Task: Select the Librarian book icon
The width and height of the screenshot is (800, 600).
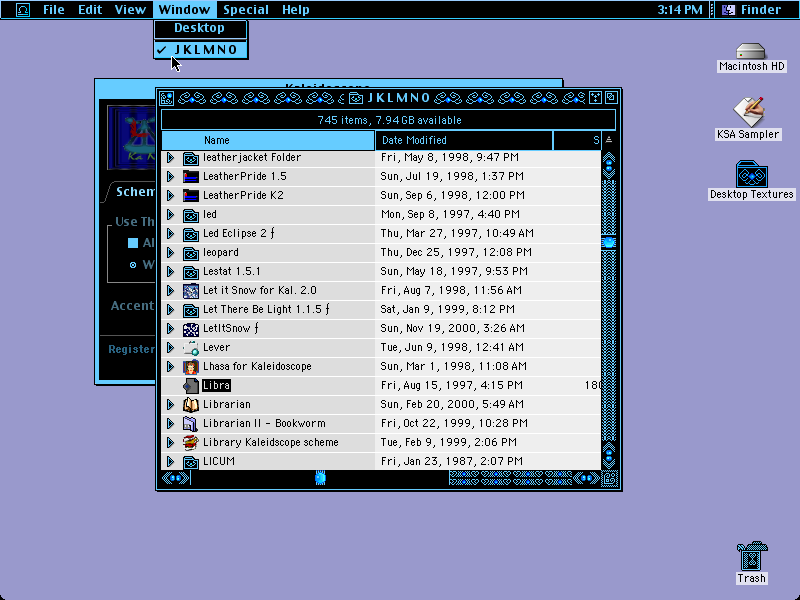Action: (x=190, y=405)
